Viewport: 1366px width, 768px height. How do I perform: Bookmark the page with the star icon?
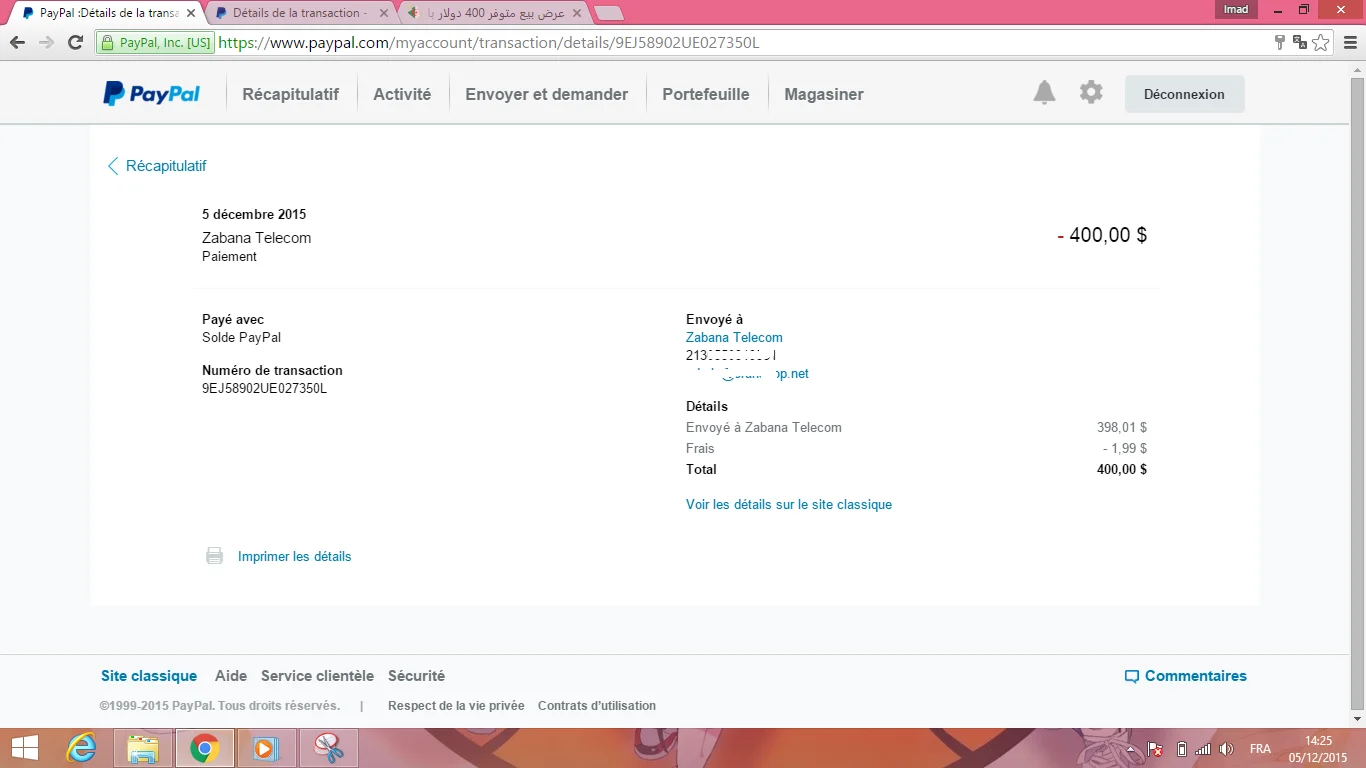pos(1321,43)
